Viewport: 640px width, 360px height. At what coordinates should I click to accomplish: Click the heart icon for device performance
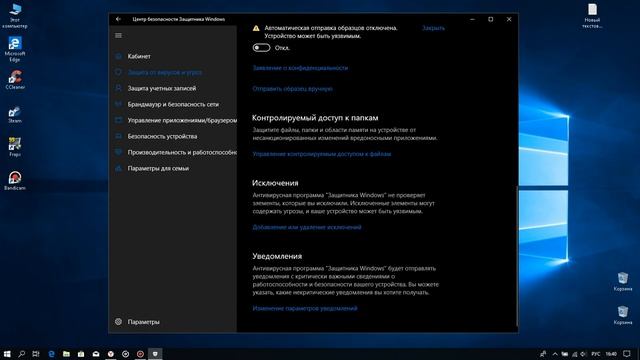tap(118, 152)
